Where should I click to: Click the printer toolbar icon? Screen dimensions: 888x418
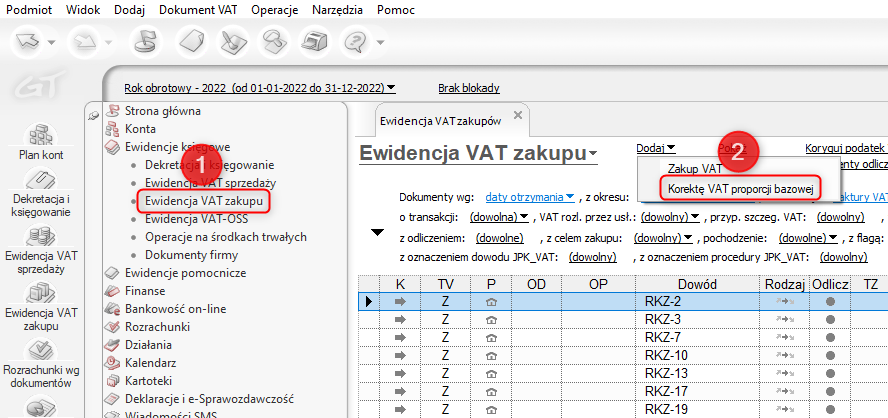314,42
